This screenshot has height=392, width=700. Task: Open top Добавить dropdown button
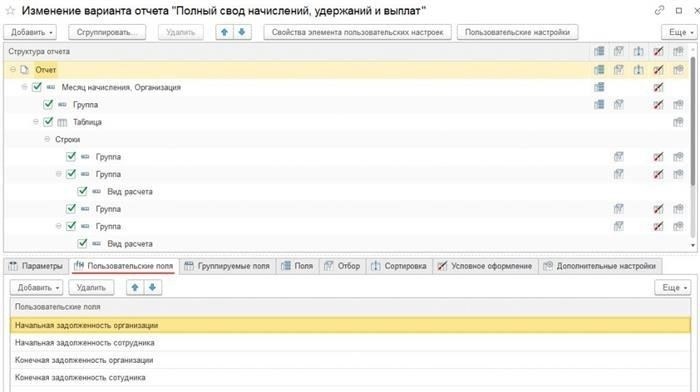pyautogui.click(x=30, y=32)
